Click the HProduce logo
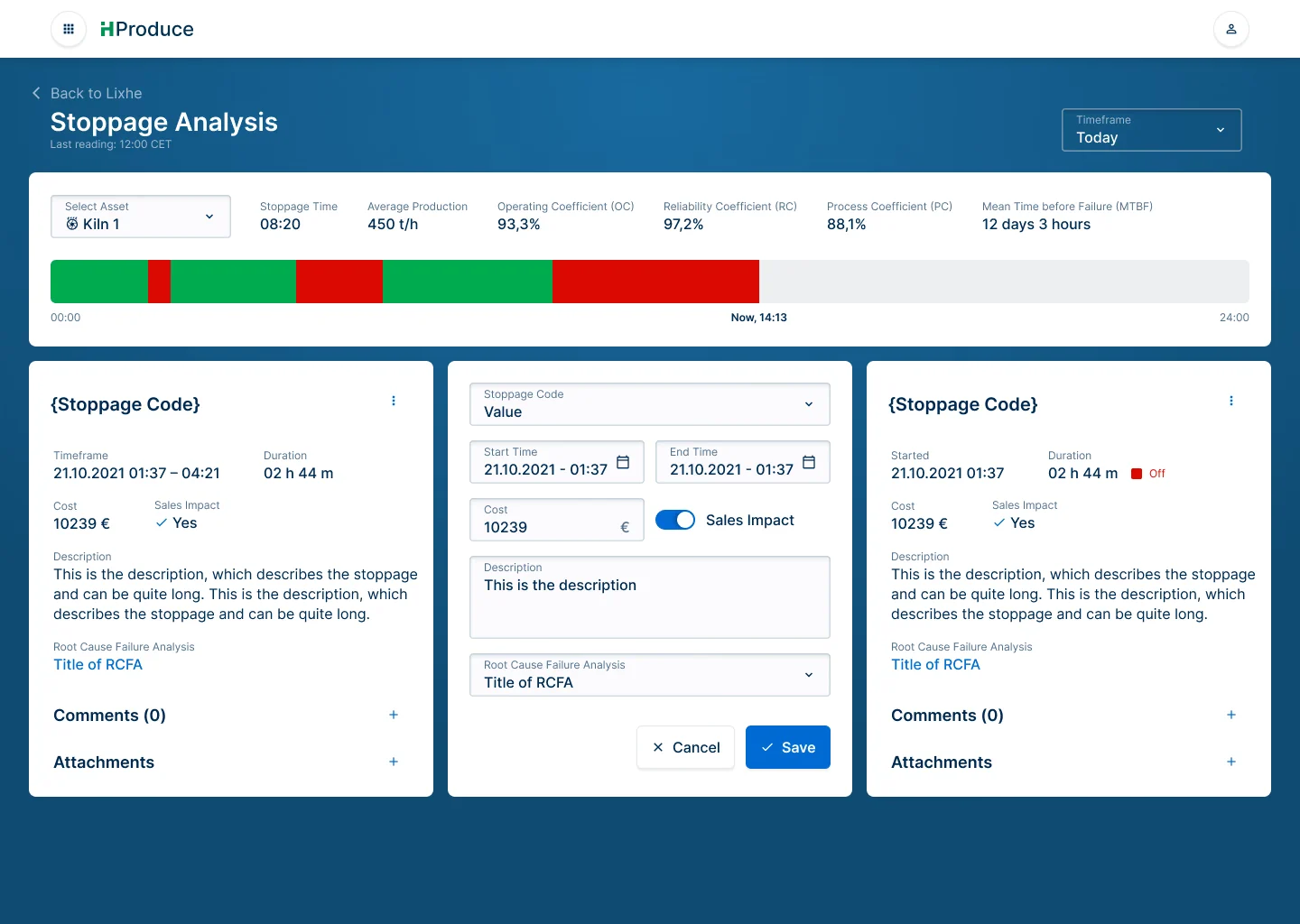This screenshot has width=1300, height=924. (147, 29)
